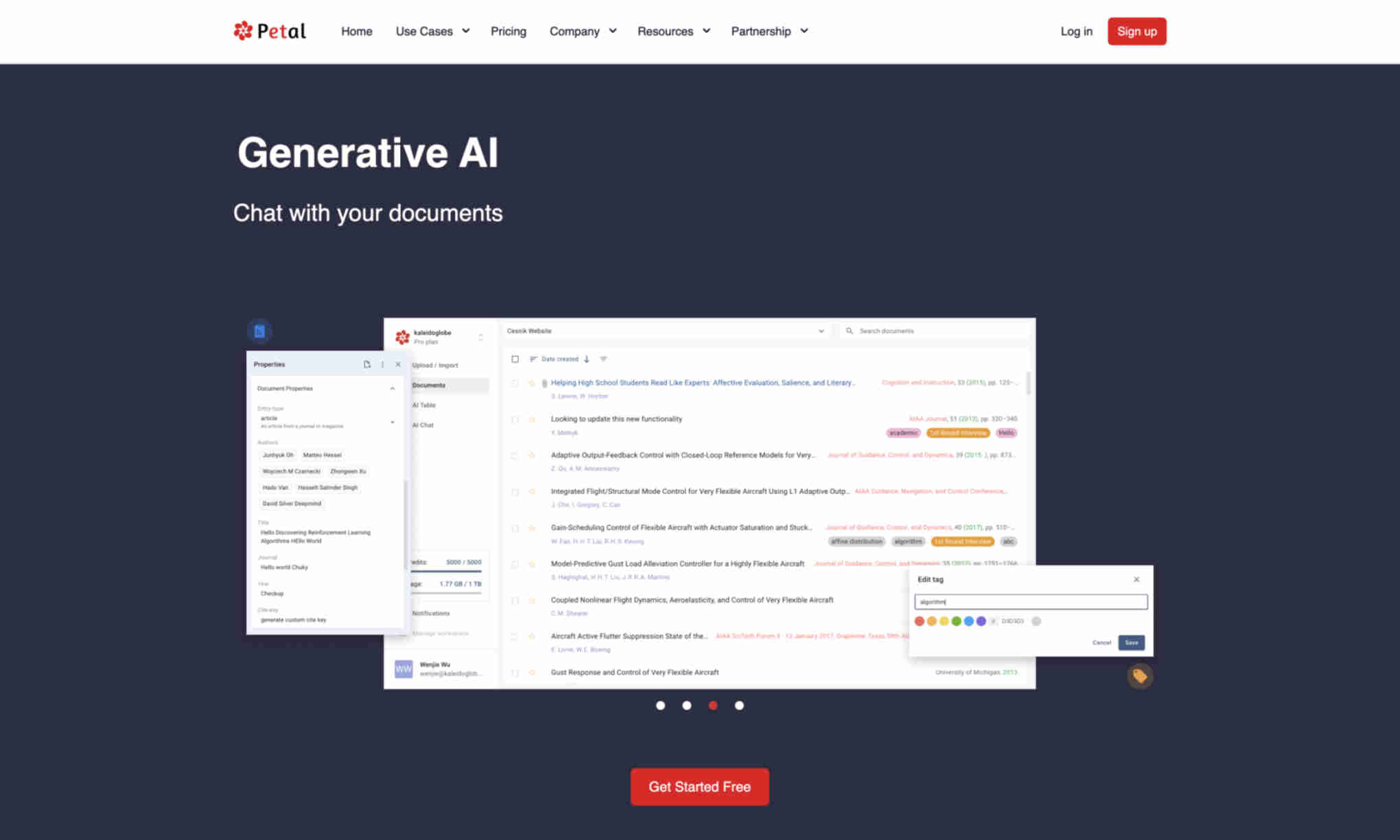This screenshot has height=840, width=1400.
Task: Click Get Started Free button
Action: coord(699,787)
